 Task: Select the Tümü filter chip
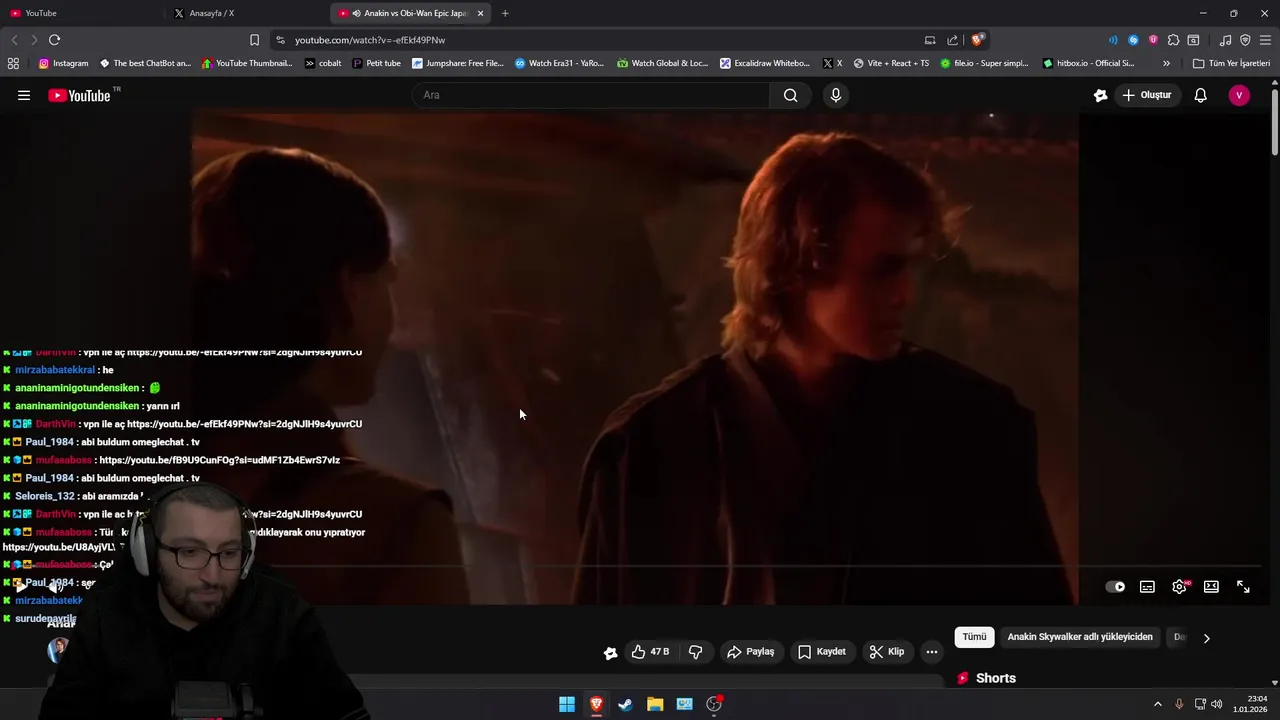click(974, 637)
